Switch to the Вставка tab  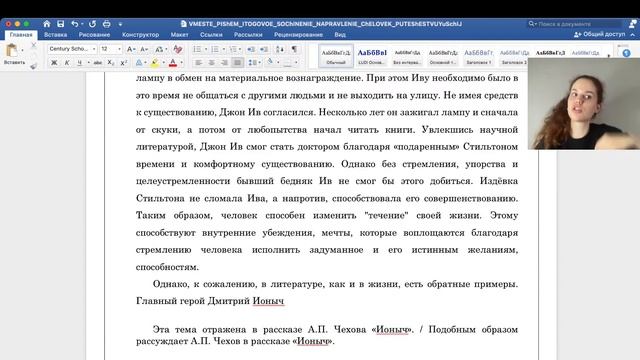(x=56, y=35)
